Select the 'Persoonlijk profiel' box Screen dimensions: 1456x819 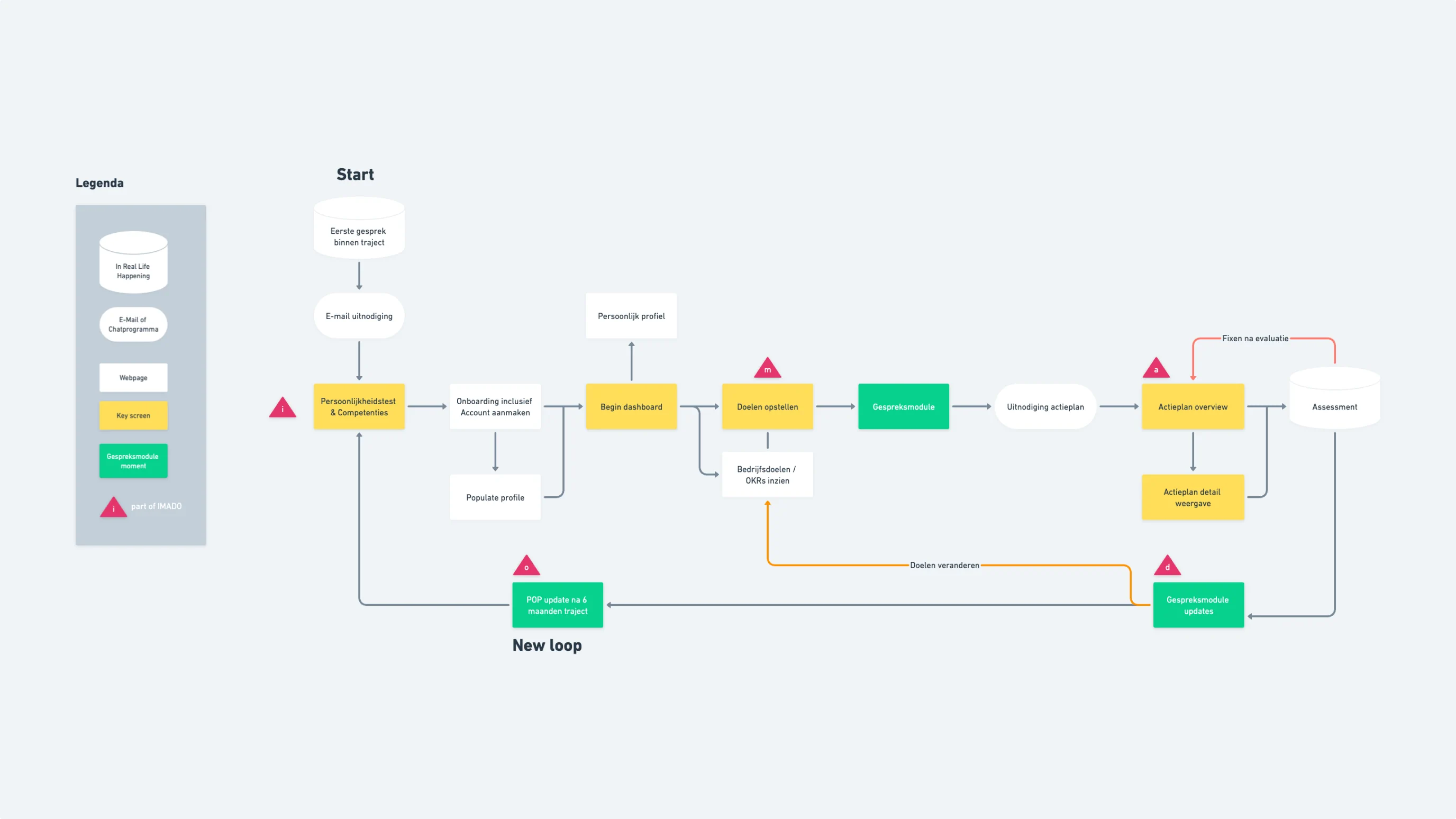(x=631, y=316)
